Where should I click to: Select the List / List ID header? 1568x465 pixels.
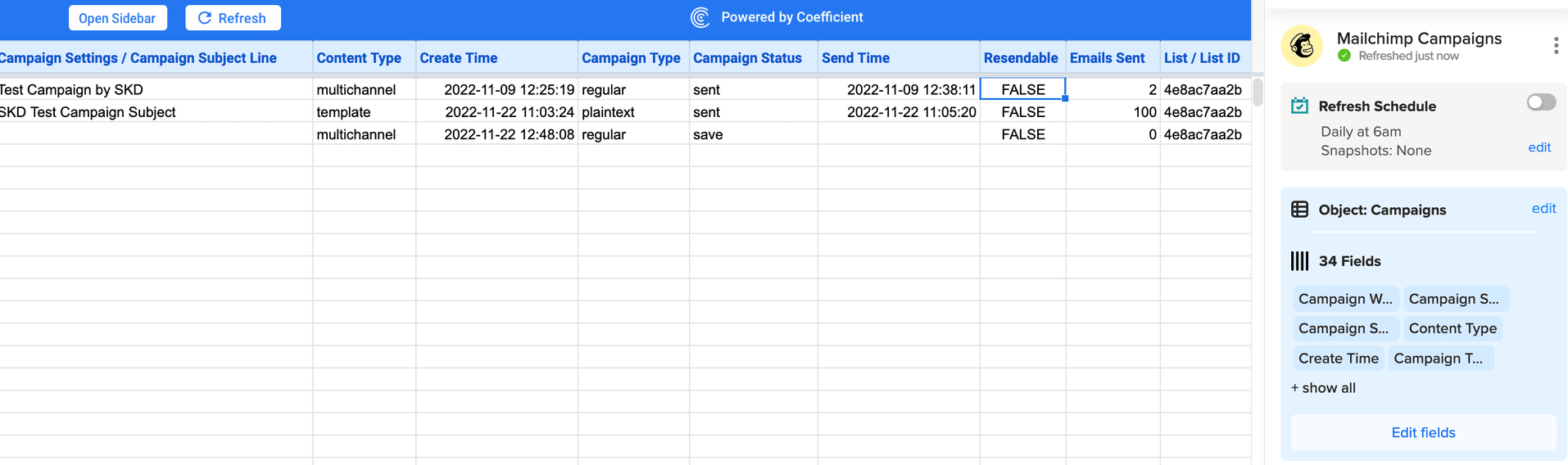(x=1205, y=58)
